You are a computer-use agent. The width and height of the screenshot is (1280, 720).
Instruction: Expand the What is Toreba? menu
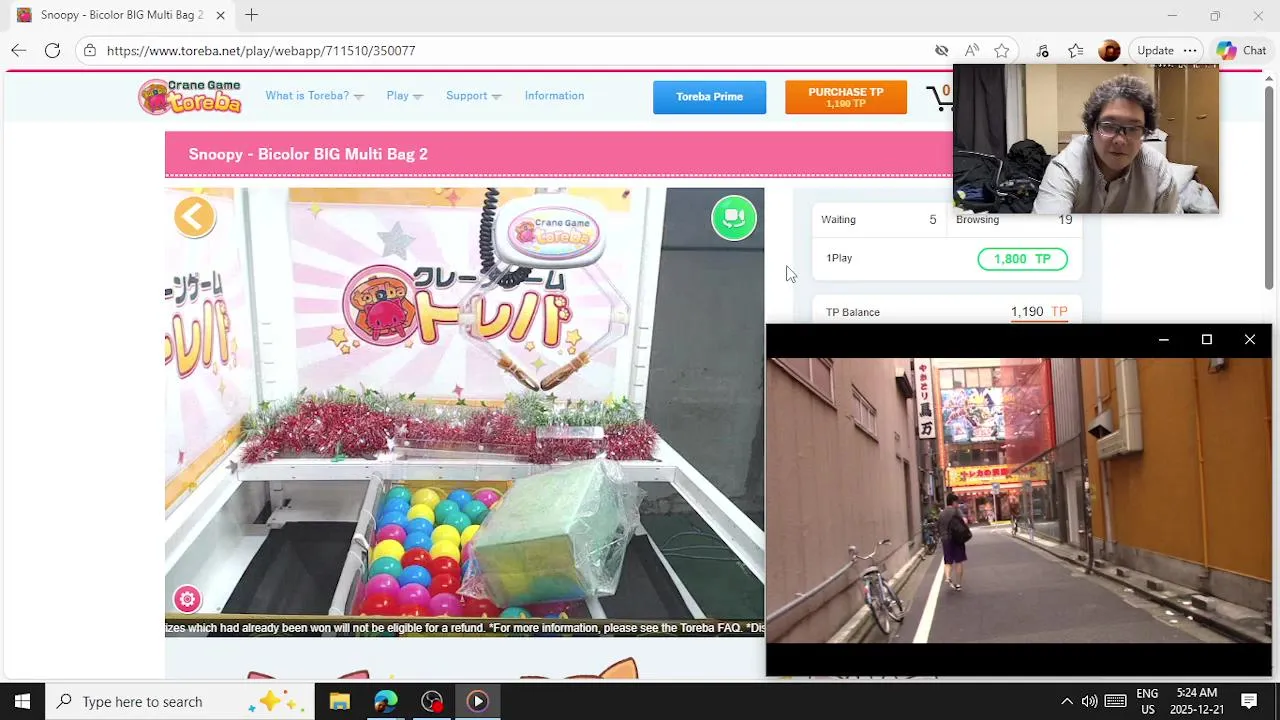pyautogui.click(x=314, y=96)
